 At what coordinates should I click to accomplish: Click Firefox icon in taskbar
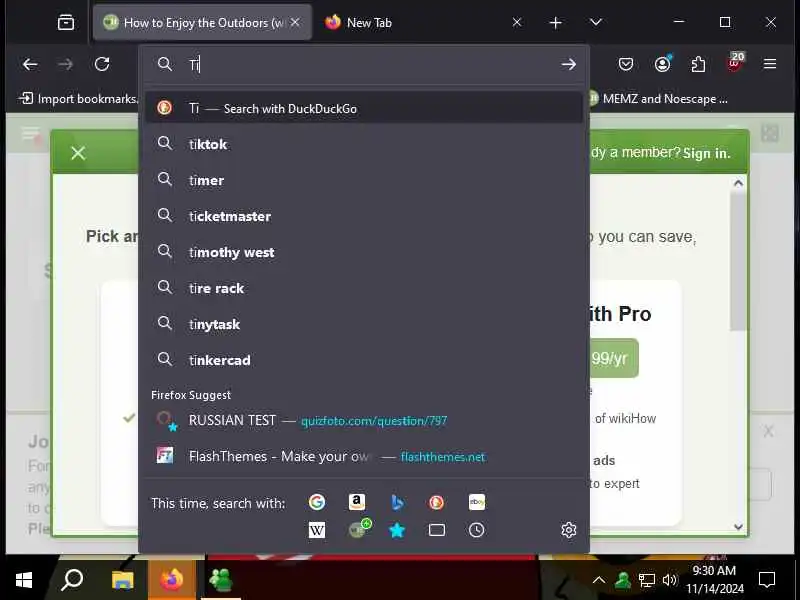[171, 580]
